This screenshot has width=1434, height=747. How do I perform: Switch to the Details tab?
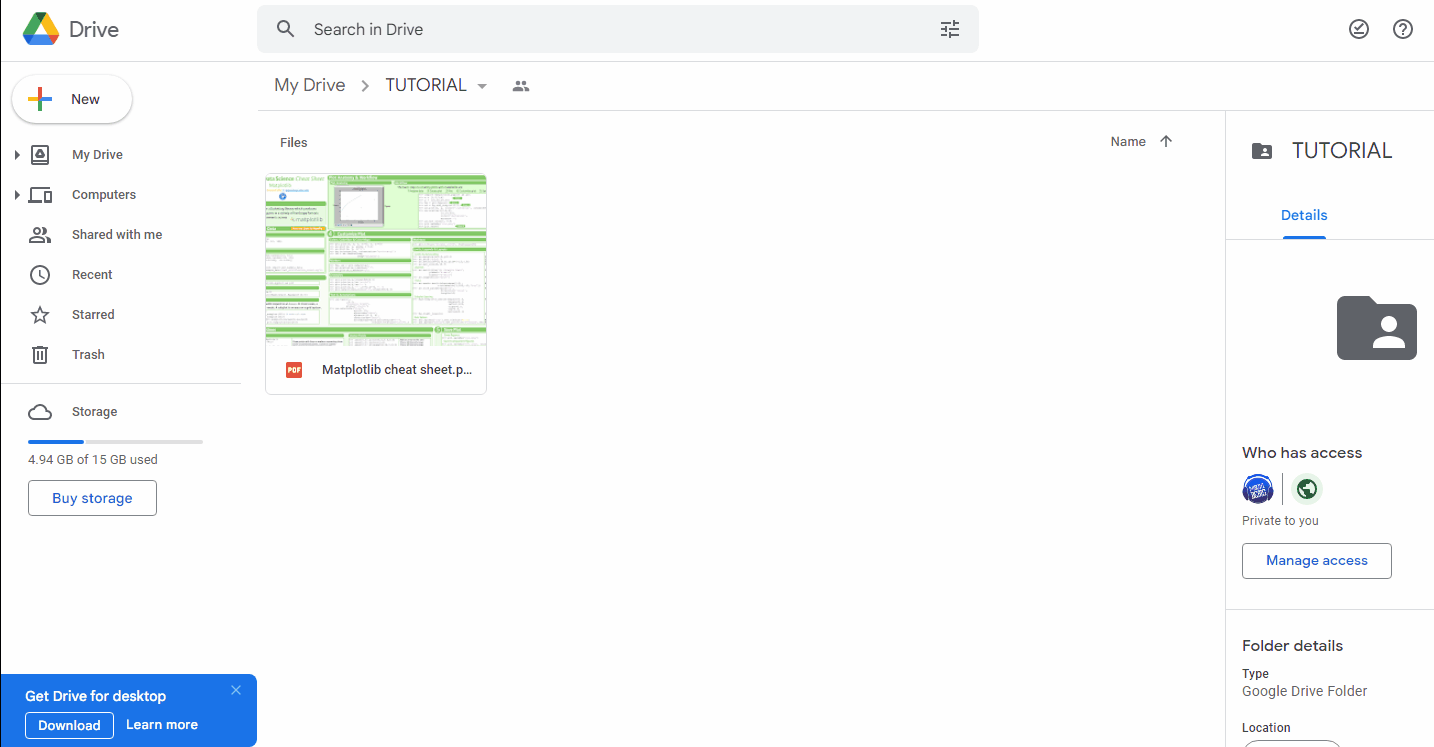tap(1304, 215)
